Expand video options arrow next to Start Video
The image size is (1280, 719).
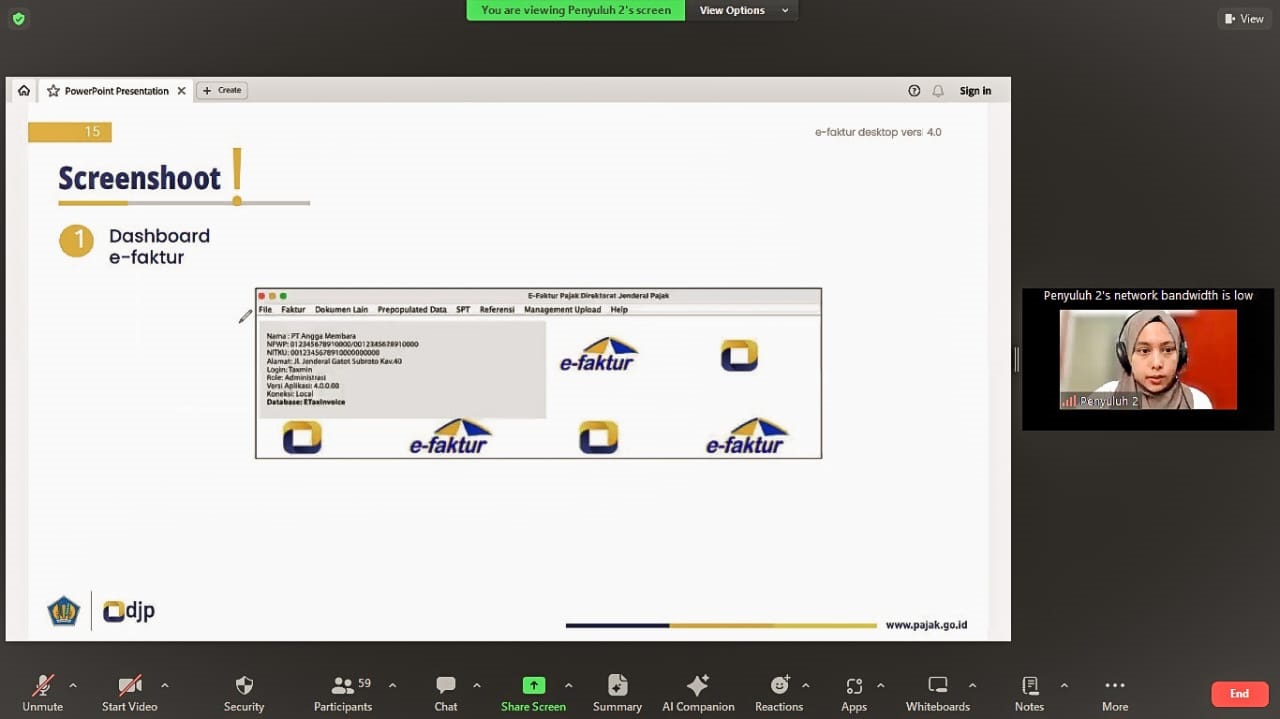pyautogui.click(x=164, y=686)
